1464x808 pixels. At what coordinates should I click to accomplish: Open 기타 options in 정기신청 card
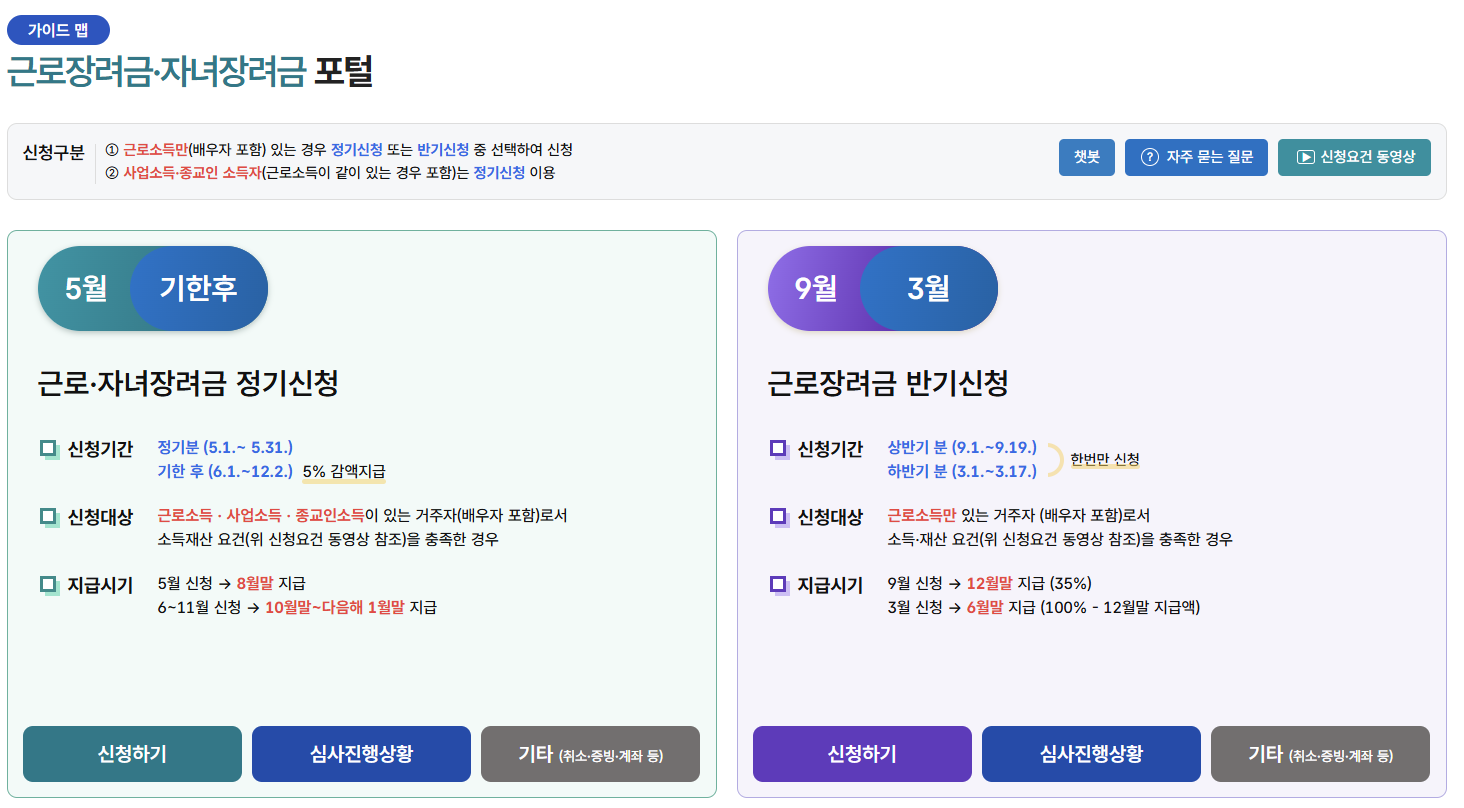coord(590,754)
